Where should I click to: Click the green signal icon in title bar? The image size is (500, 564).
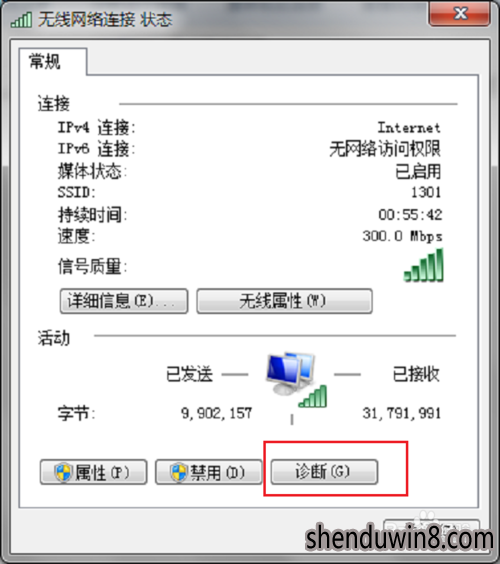[x=21, y=19]
